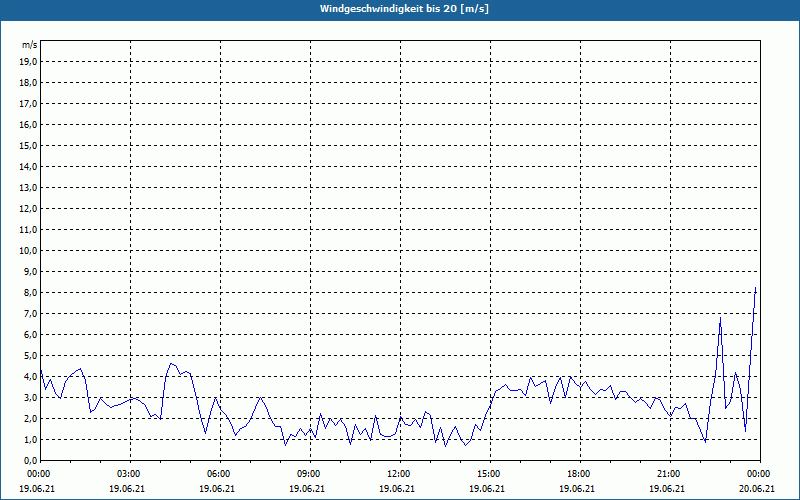Click the '19.06.21' date under '12:00'
This screenshot has height=500, width=800.
397,488
